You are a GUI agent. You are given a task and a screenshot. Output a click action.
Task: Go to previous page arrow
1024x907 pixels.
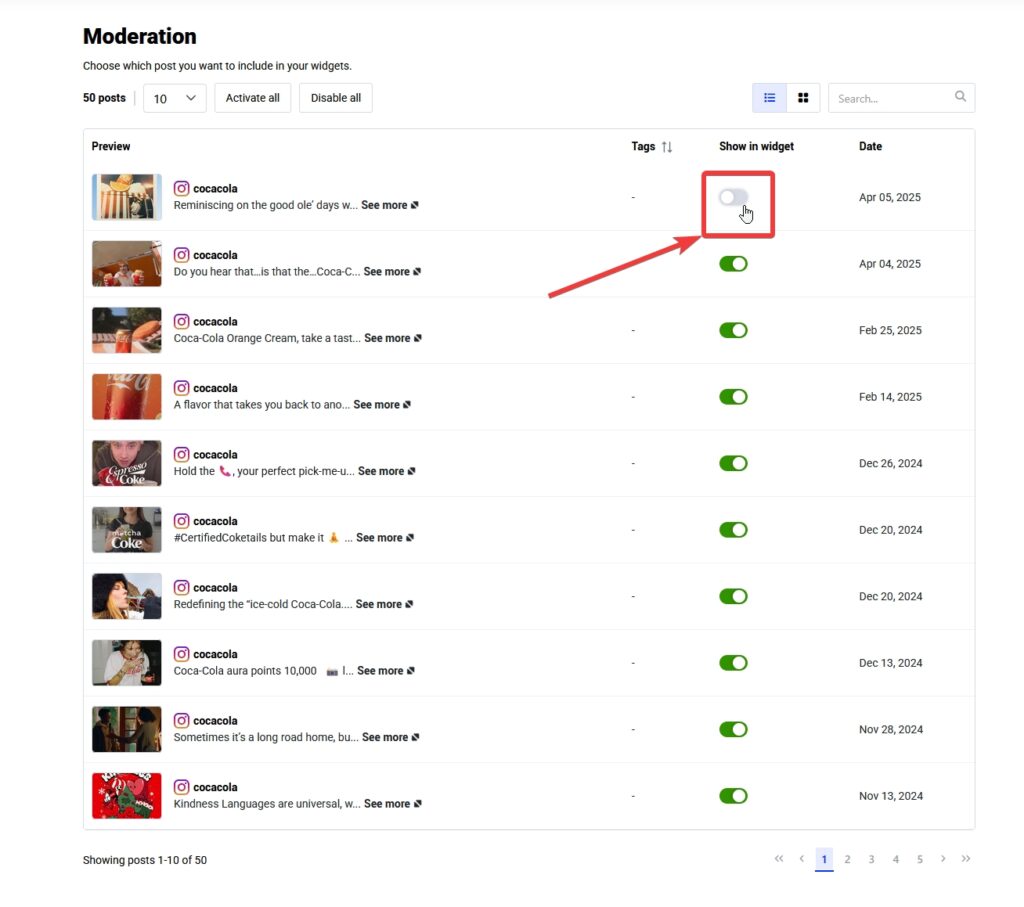tap(801, 859)
